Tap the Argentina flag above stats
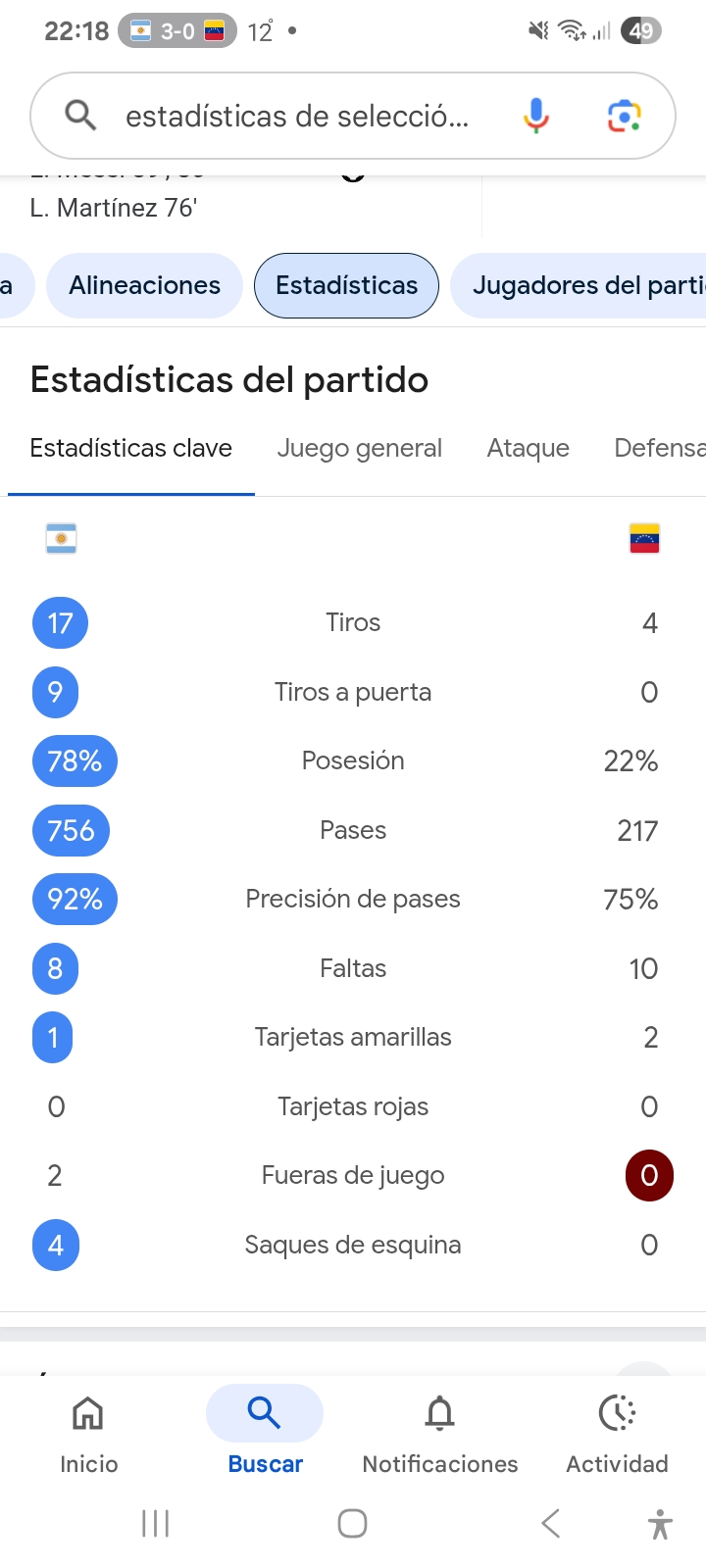The height and width of the screenshot is (1568, 706). [x=61, y=539]
